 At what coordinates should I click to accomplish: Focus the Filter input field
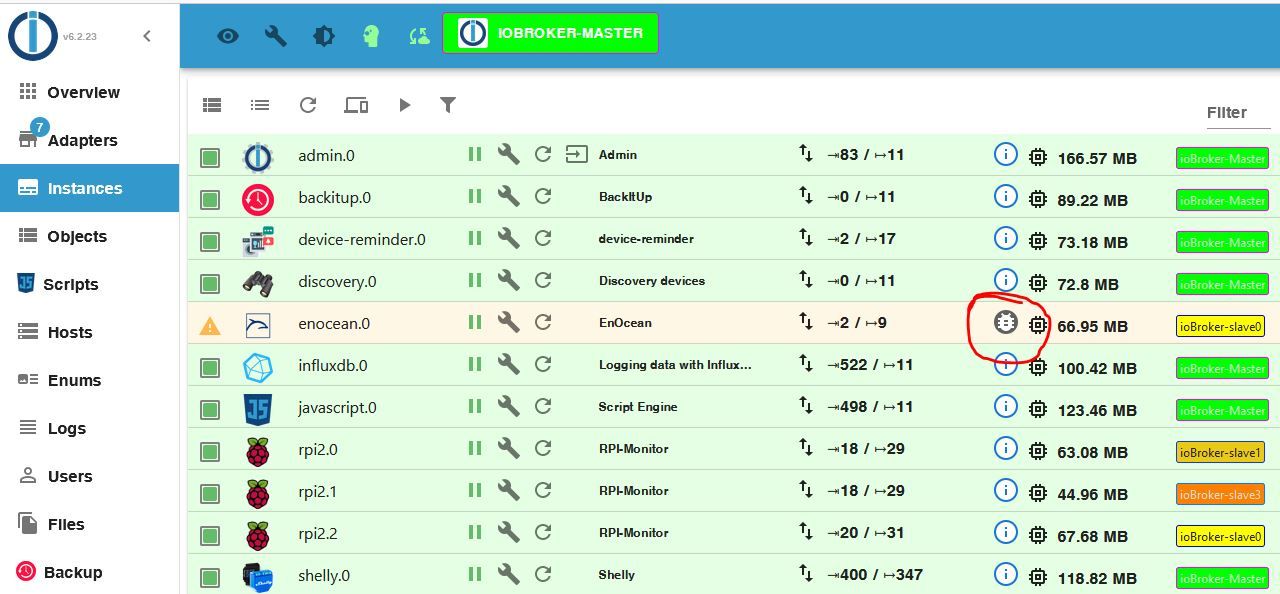(x=1238, y=113)
